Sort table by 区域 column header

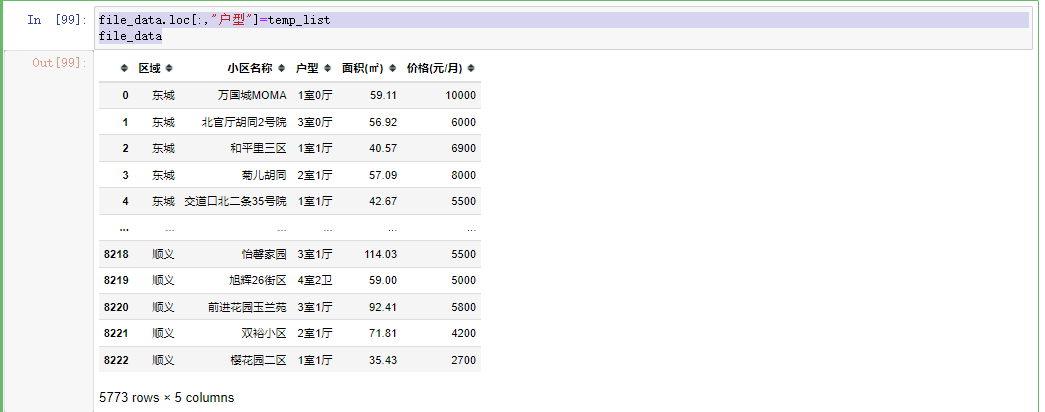pyautogui.click(x=155, y=68)
